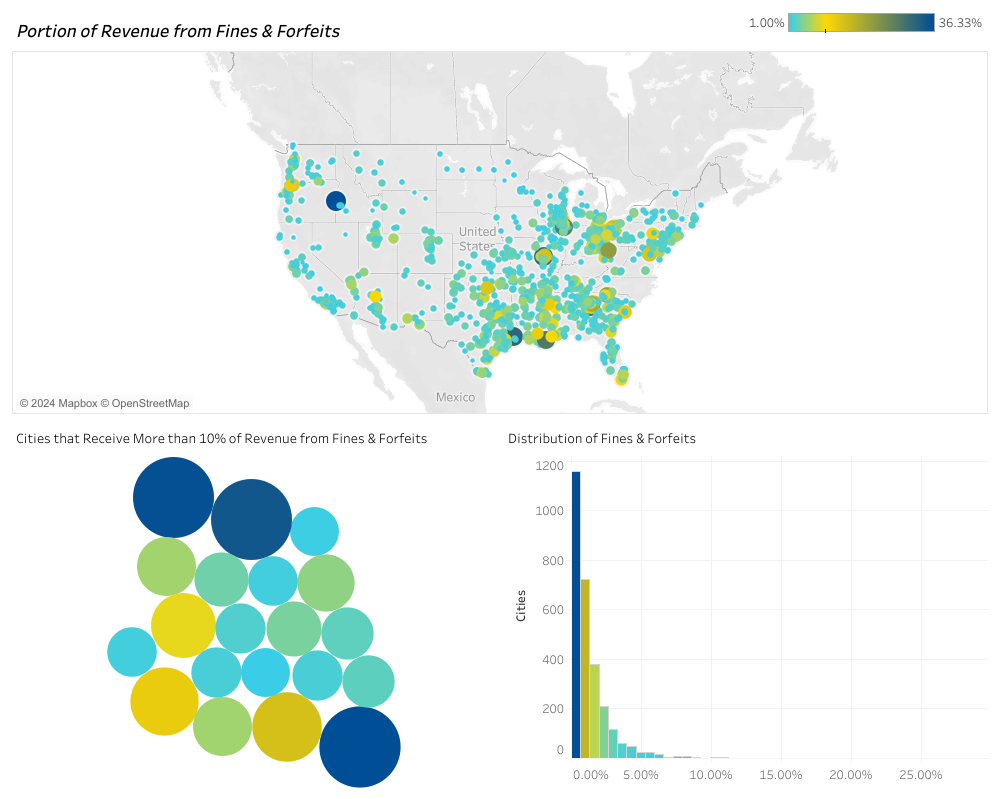Select the yellow map mark at Florida's southern tip
Screen dimensions: 999x799
pos(622,376)
